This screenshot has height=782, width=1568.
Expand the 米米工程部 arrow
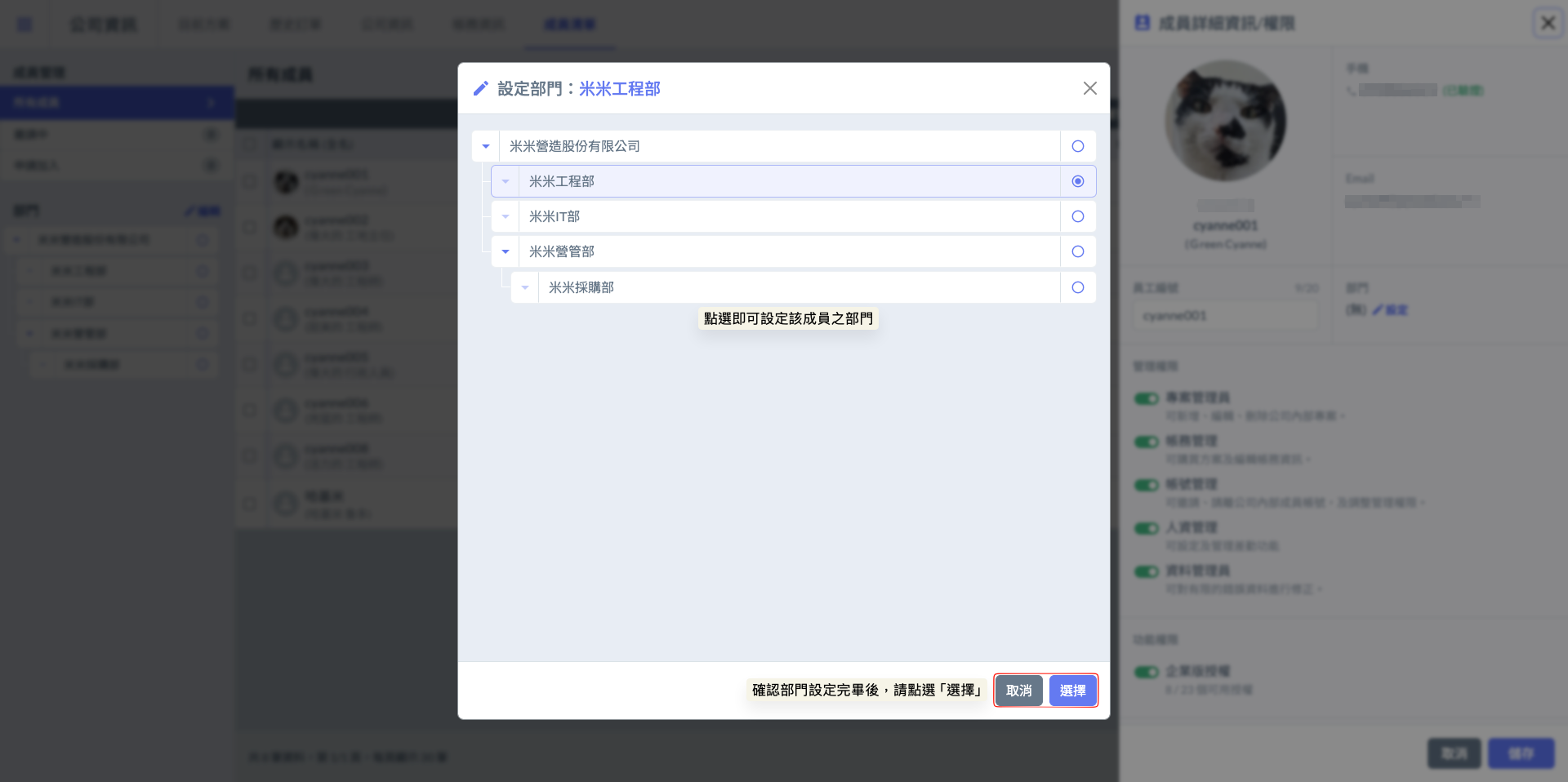click(x=506, y=181)
